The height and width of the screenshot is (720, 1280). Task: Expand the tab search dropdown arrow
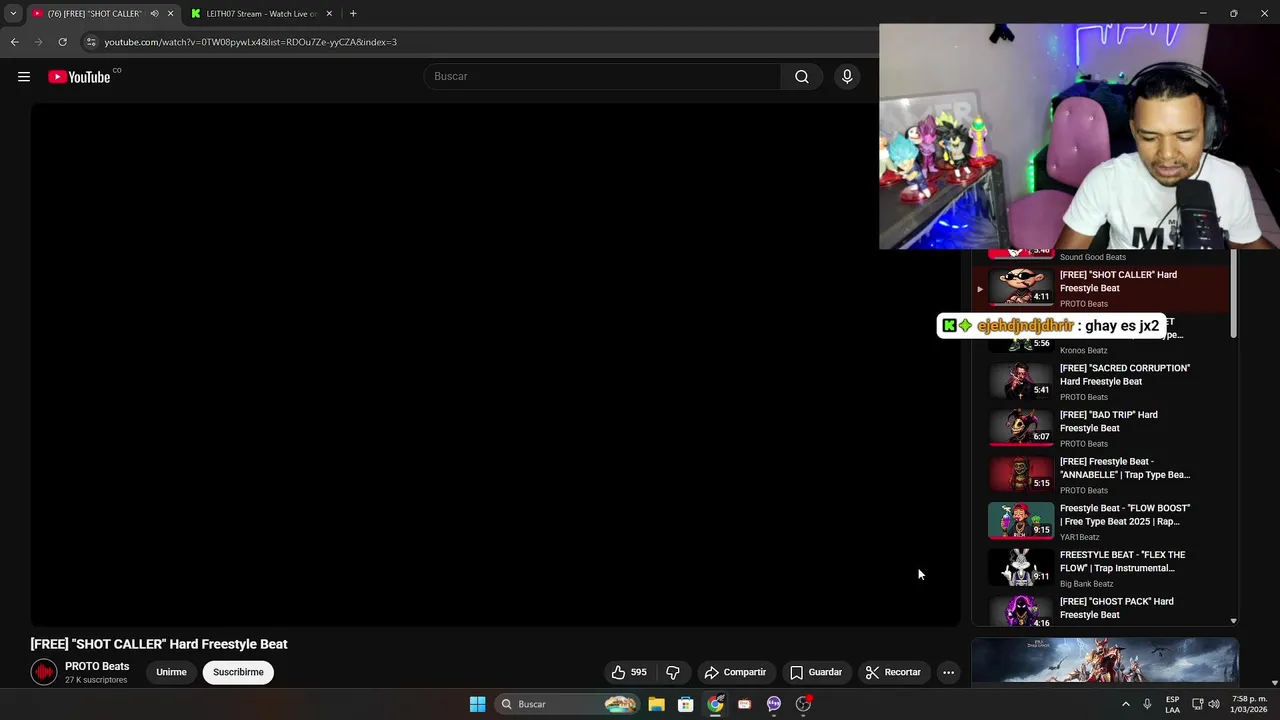pos(13,14)
